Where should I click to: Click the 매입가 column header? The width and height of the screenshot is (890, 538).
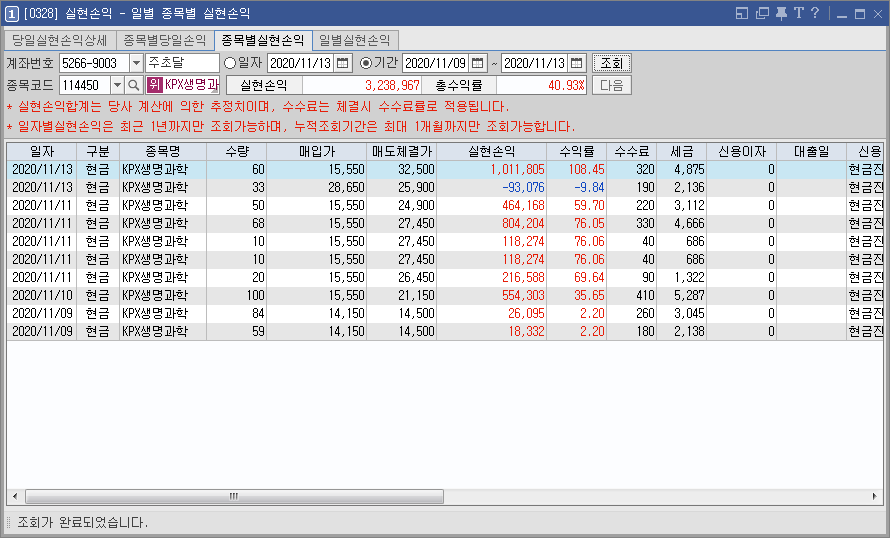(317, 152)
